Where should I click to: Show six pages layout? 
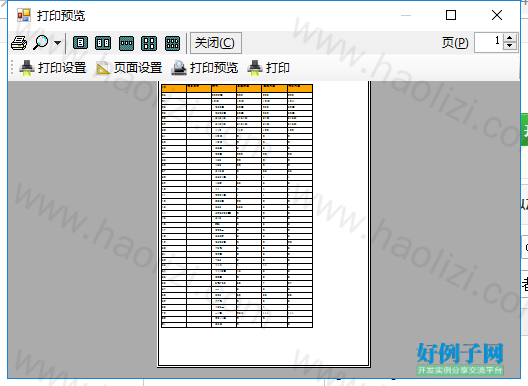[x=172, y=43]
